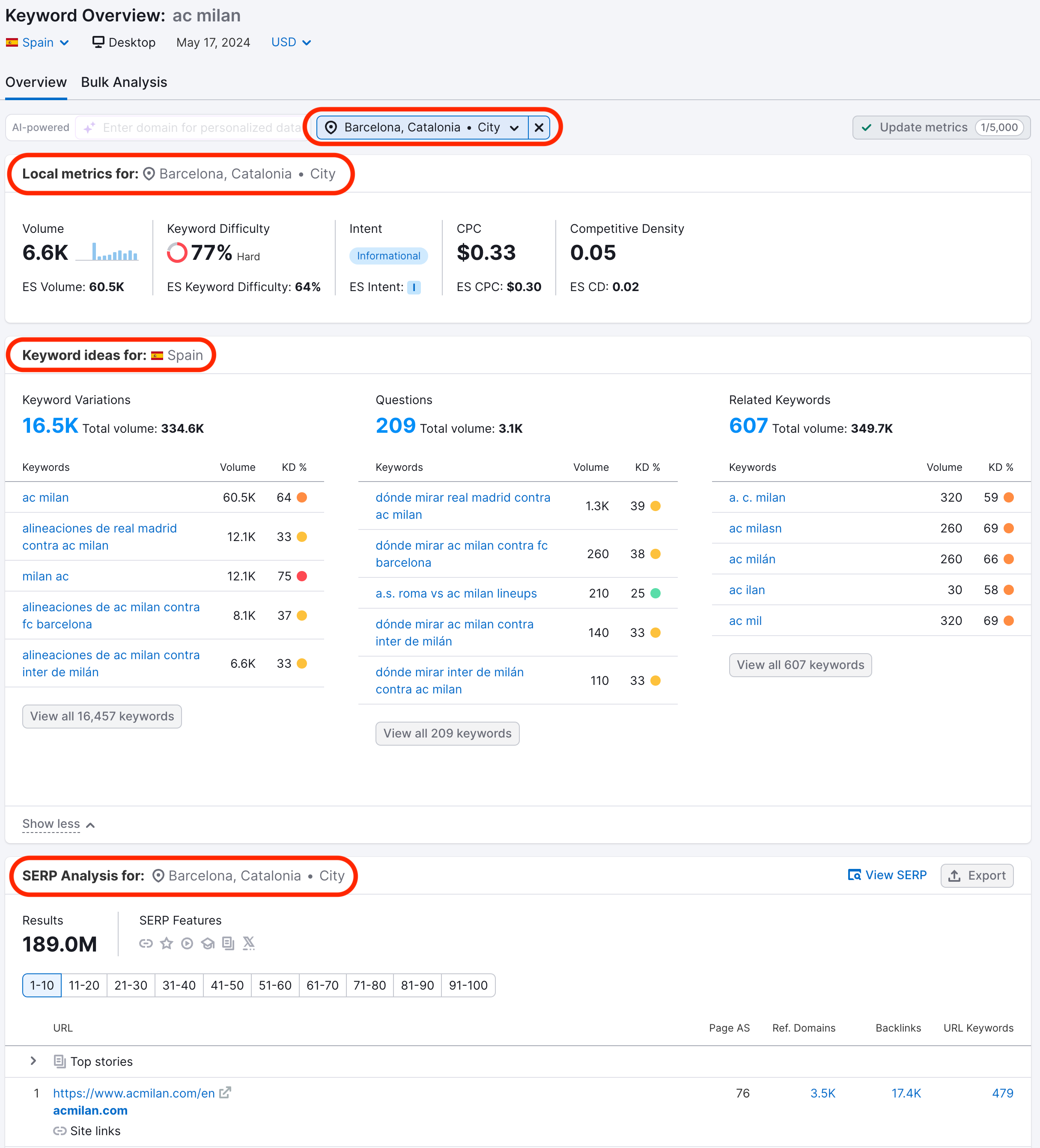Select the video carousel SERP feature icon
The width and height of the screenshot is (1040, 1148).
(187, 943)
